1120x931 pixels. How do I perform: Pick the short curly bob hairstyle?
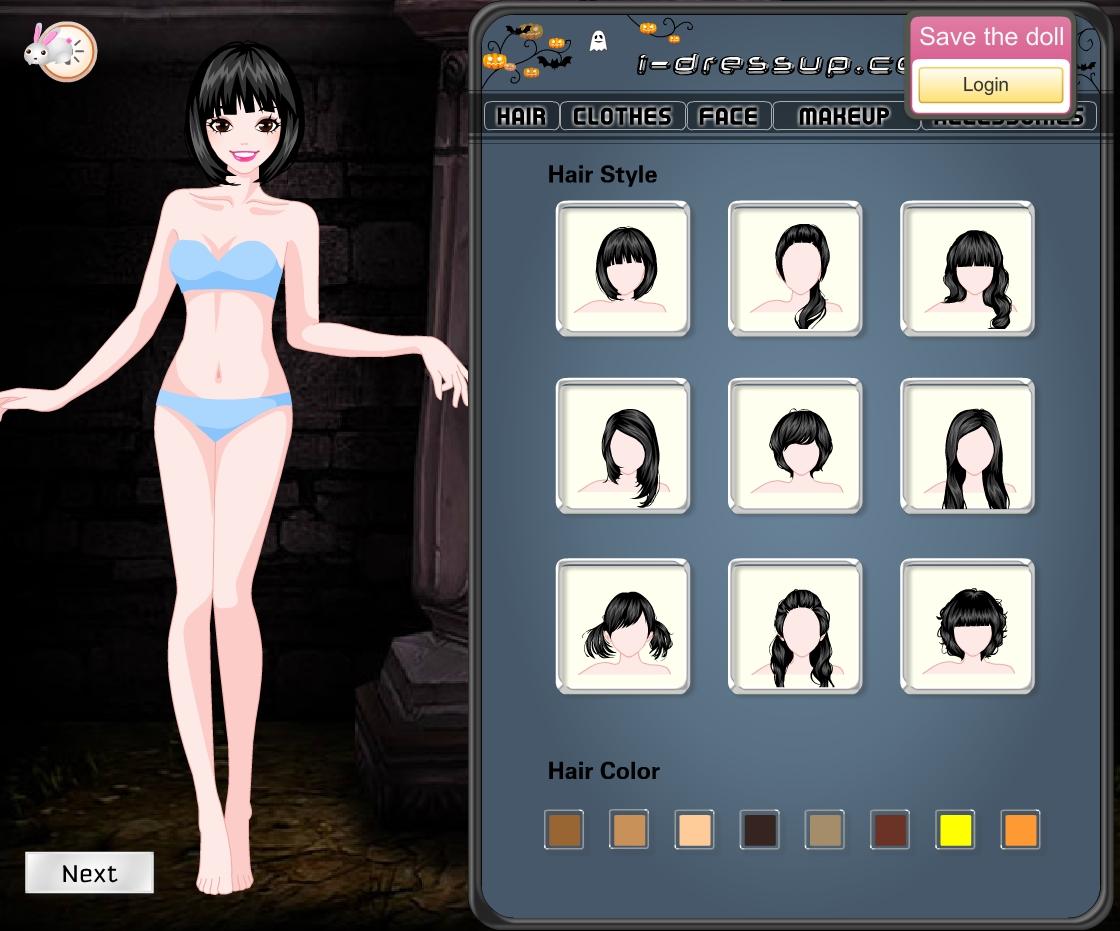[x=967, y=626]
